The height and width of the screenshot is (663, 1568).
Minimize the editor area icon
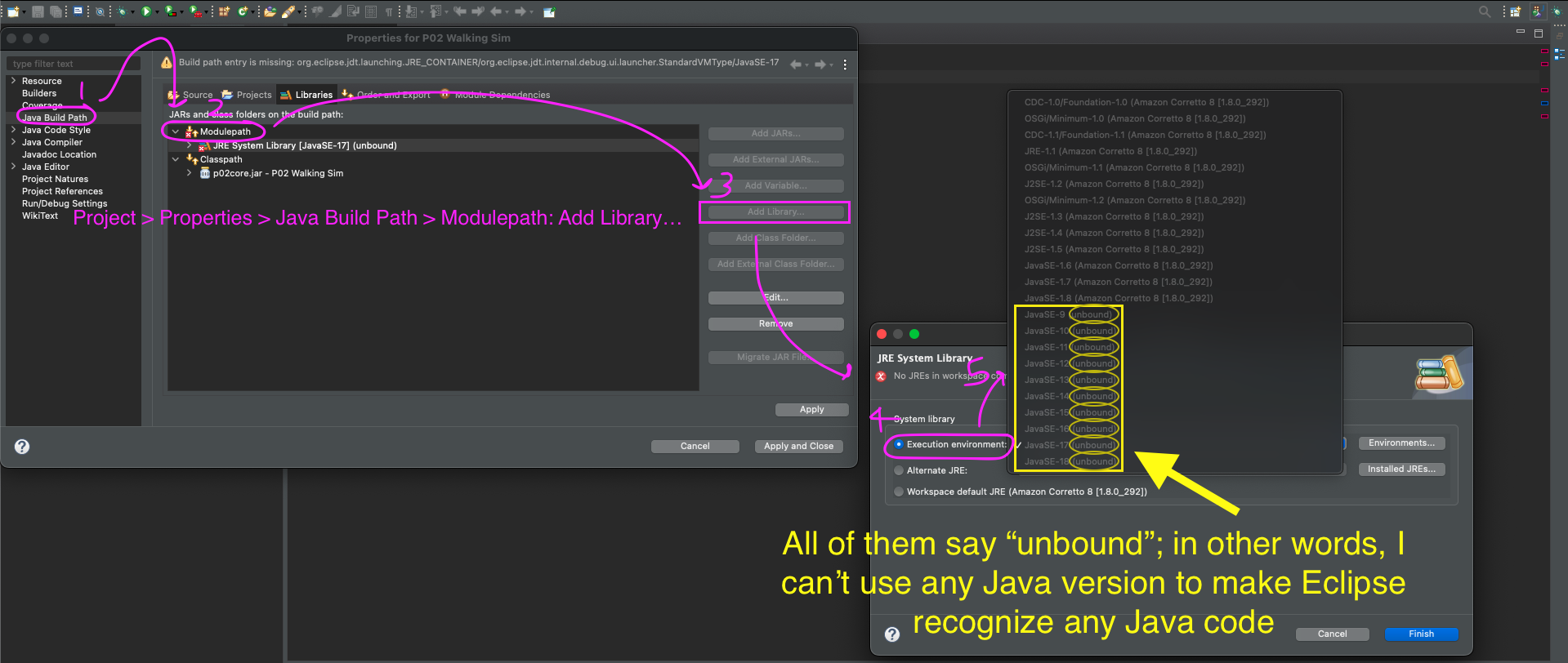coord(1521,31)
